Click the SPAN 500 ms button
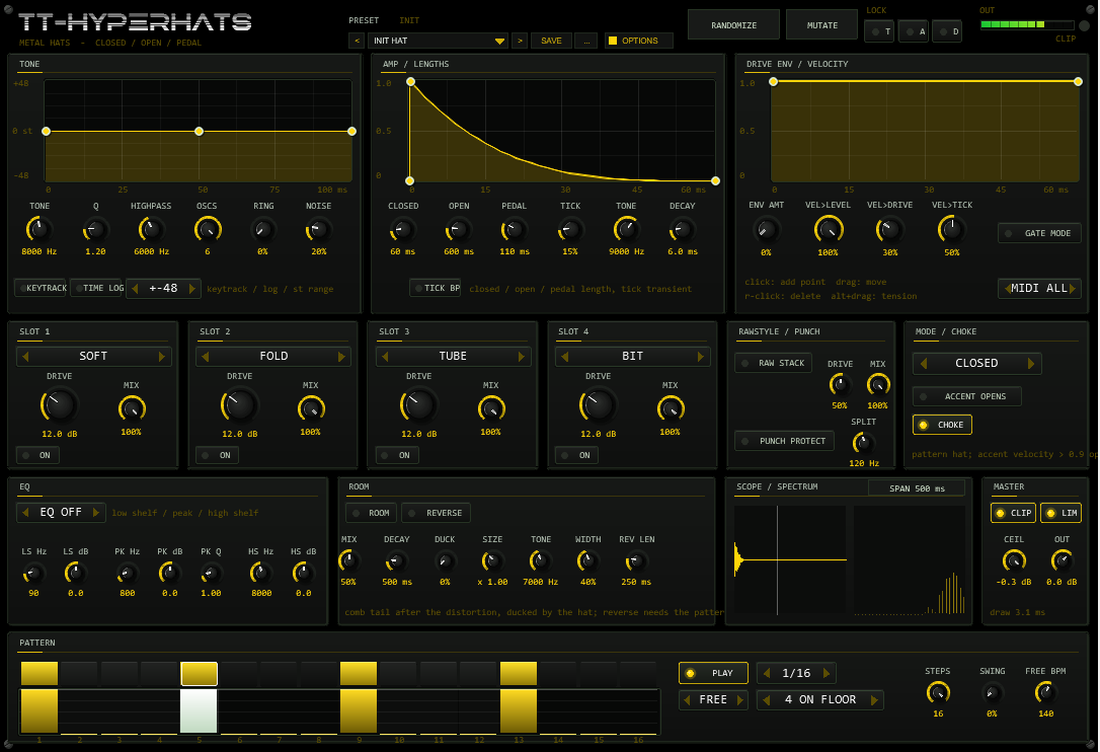Viewport: 1100px width, 752px height. tap(916, 488)
